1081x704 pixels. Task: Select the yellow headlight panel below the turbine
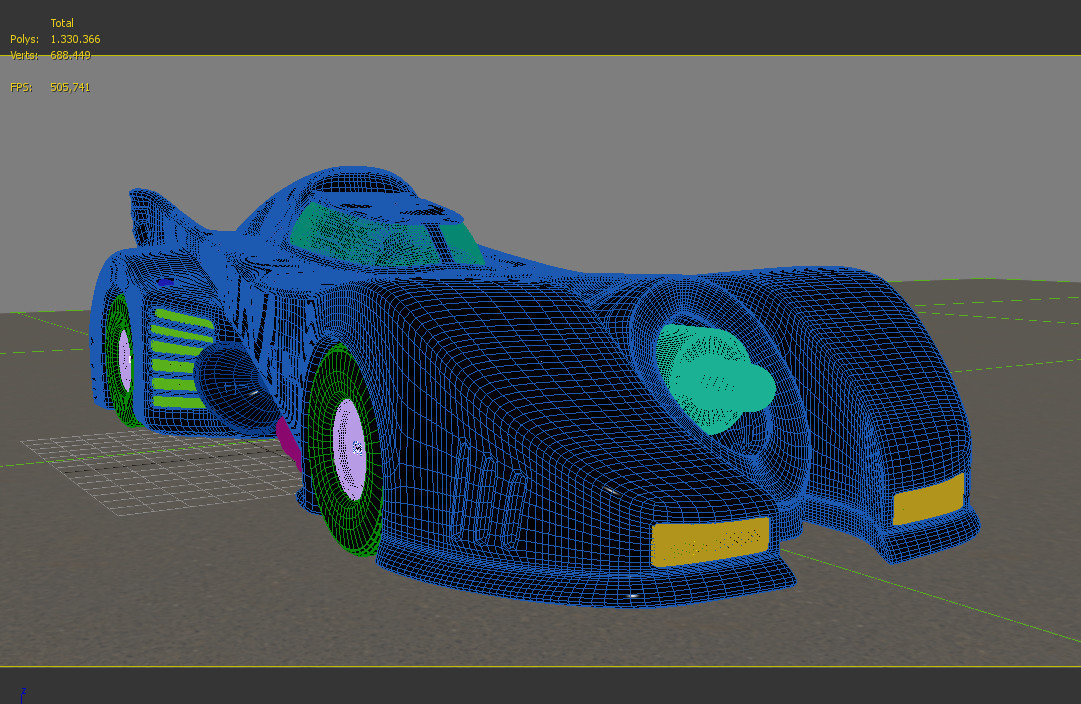(710, 542)
